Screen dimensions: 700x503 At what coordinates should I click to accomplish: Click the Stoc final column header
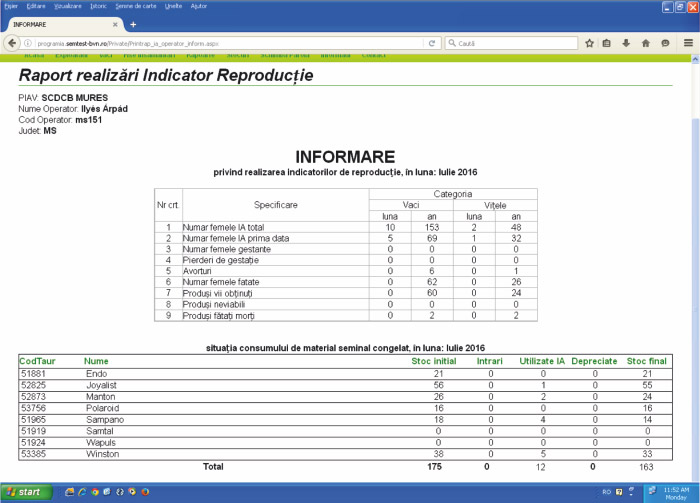pos(646,361)
